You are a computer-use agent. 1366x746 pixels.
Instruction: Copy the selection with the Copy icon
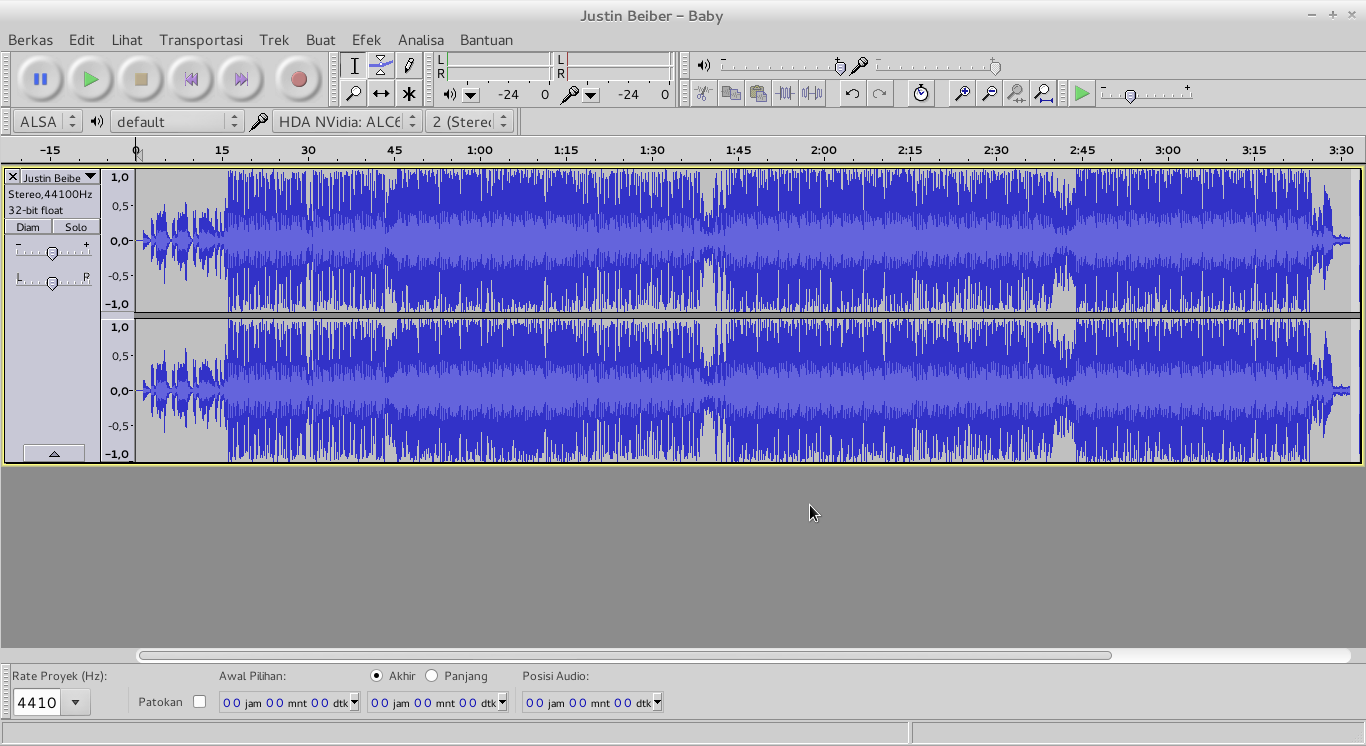click(731, 93)
